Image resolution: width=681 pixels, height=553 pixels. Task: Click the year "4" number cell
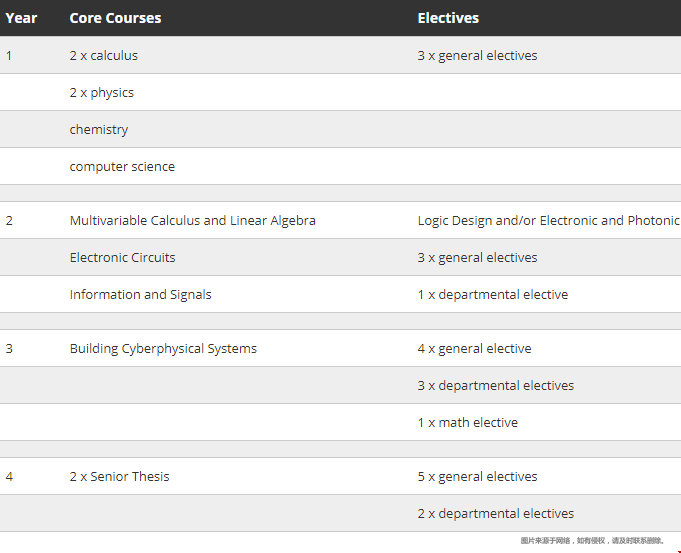click(10, 477)
